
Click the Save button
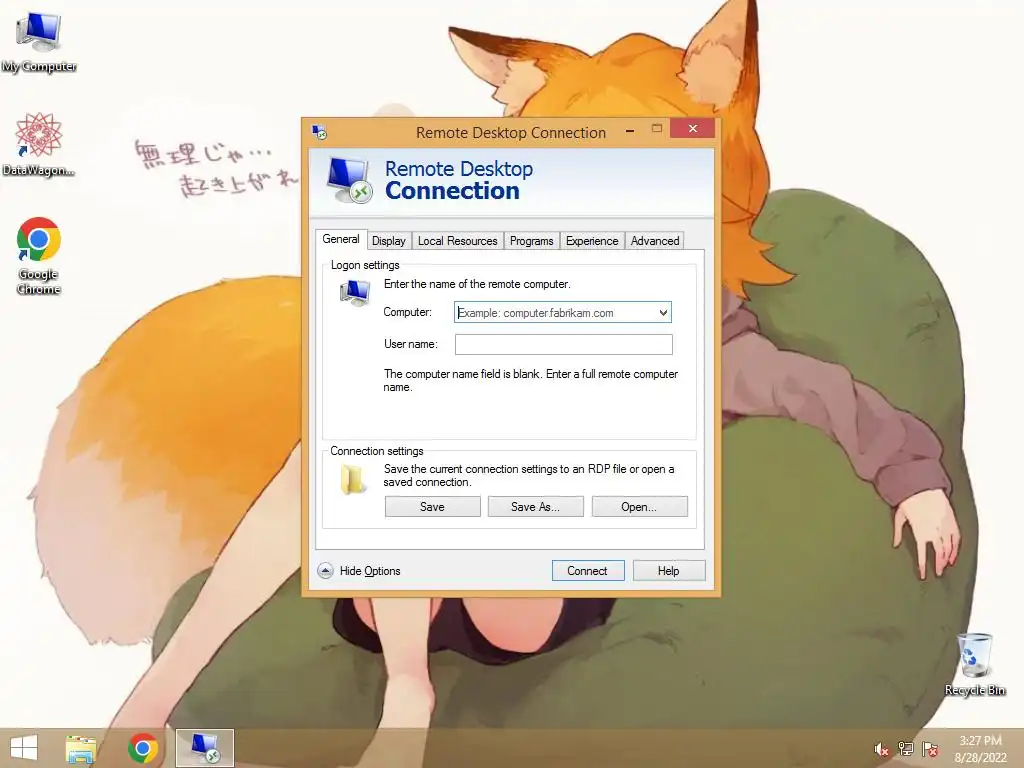pyautogui.click(x=432, y=507)
